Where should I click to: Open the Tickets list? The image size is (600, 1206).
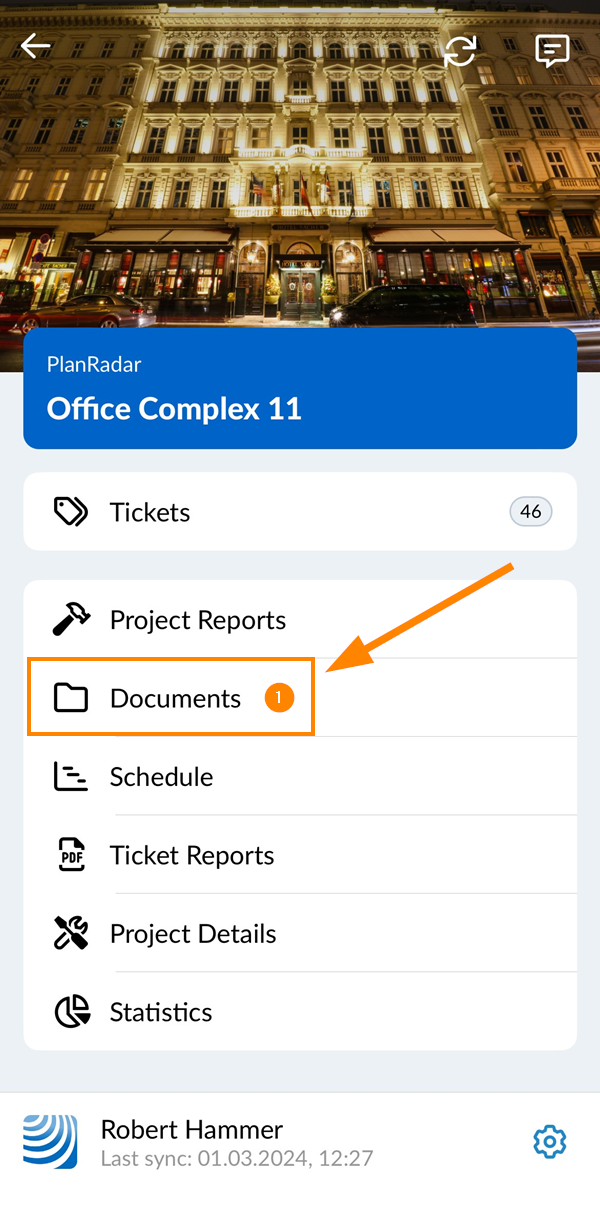300,512
